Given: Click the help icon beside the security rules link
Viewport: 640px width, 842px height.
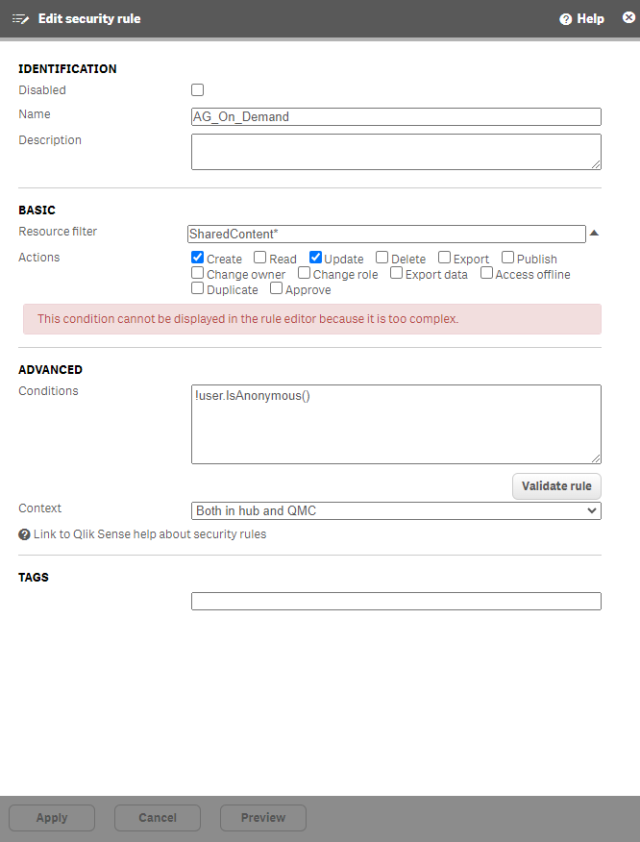Looking at the screenshot, I should tap(22, 534).
